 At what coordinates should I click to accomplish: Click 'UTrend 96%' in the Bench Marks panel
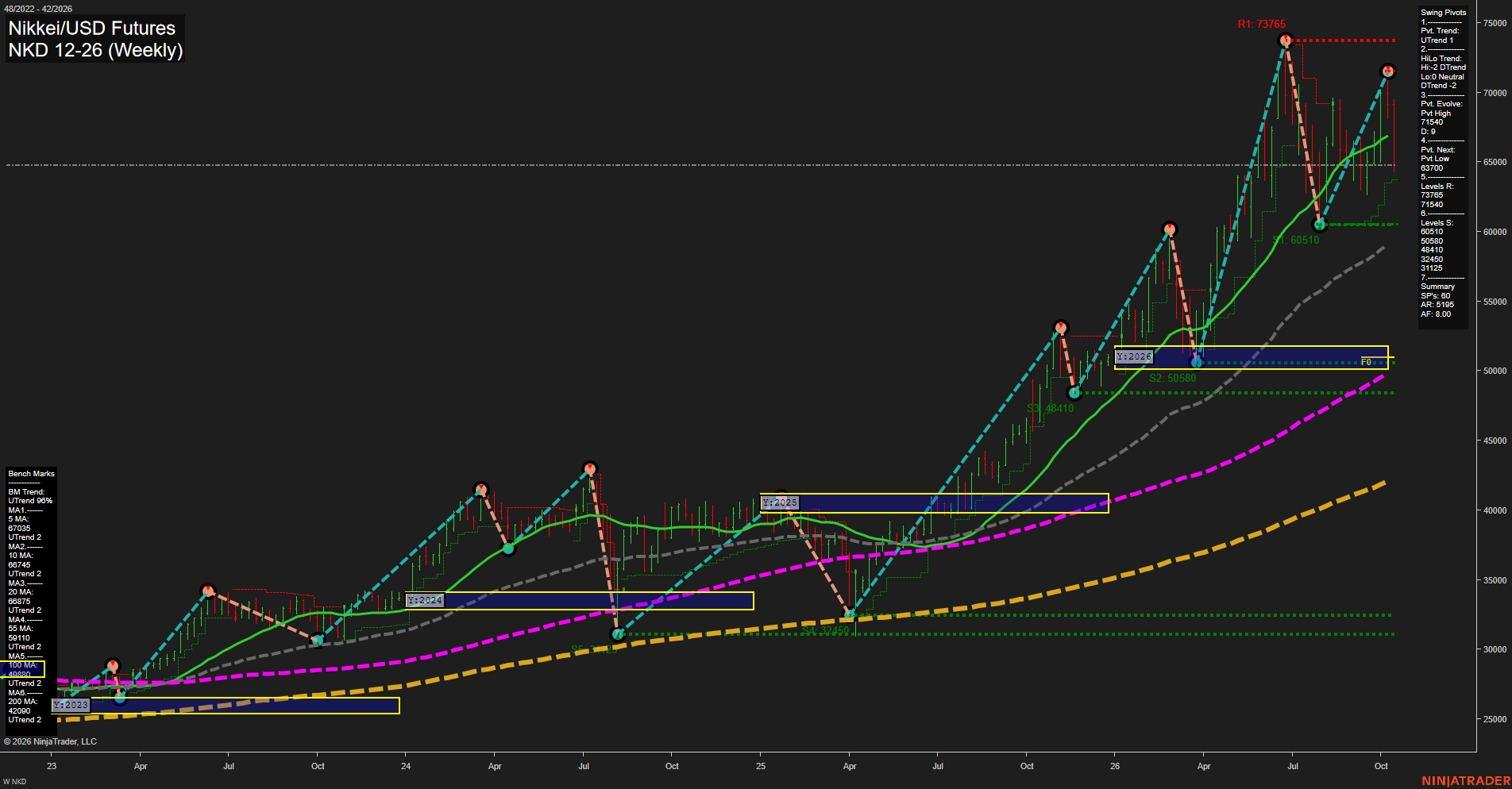point(30,501)
